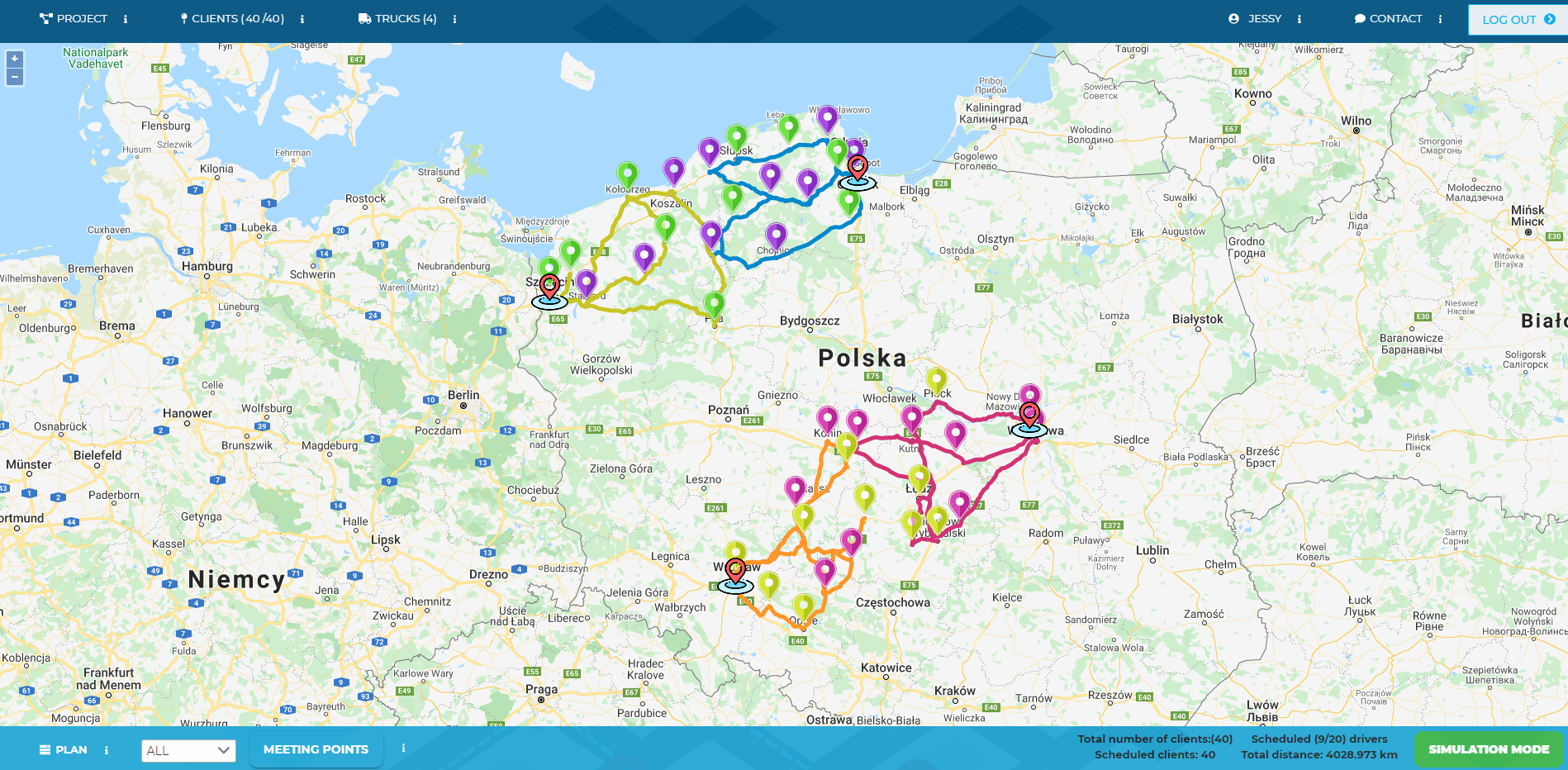Screen dimensions: 1568x770
Task: Click the magenta client pin near Nowy Dwór Mazowiecki
Action: click(x=1030, y=393)
